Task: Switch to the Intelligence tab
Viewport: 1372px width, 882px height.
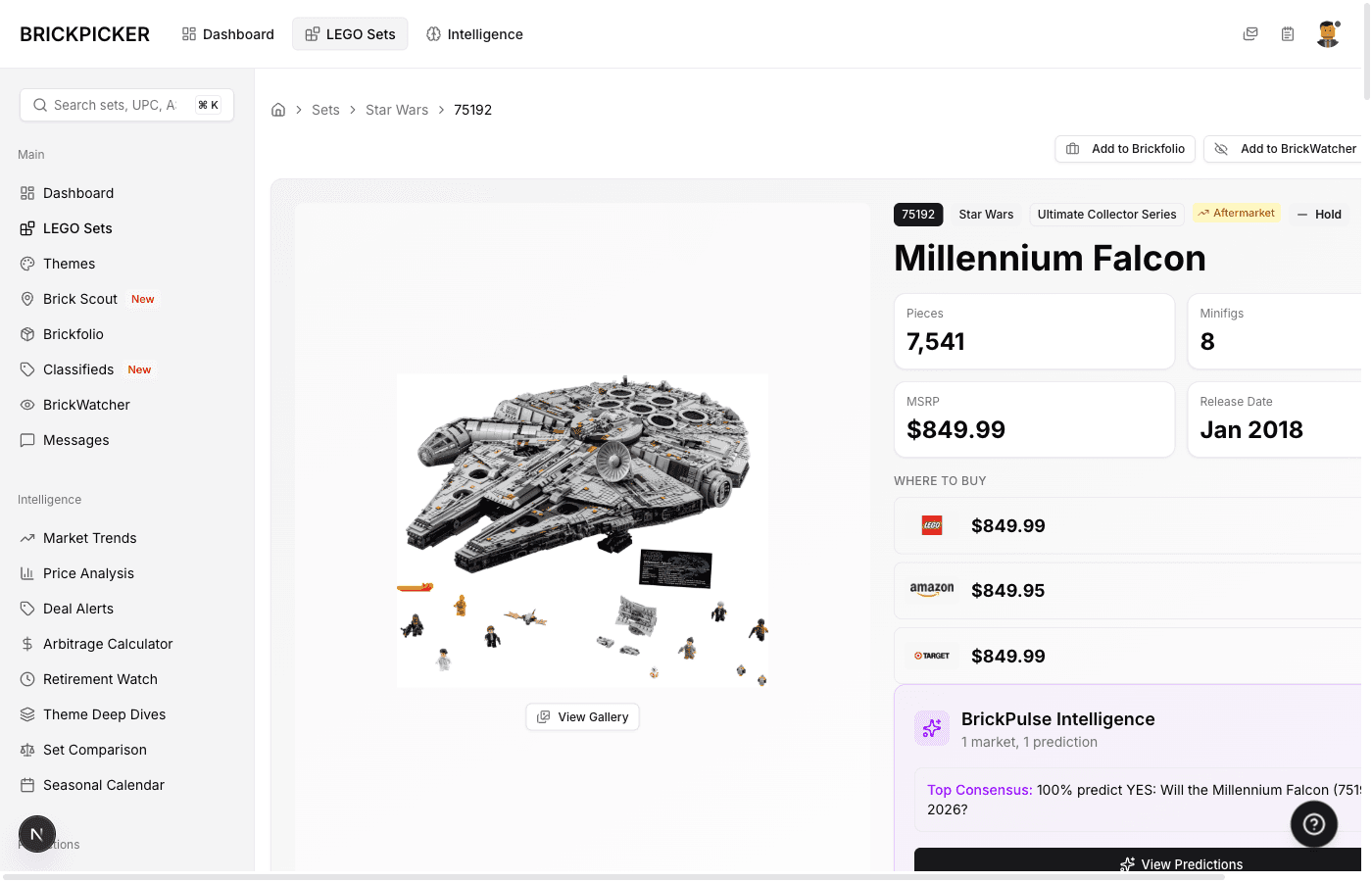Action: point(474,33)
